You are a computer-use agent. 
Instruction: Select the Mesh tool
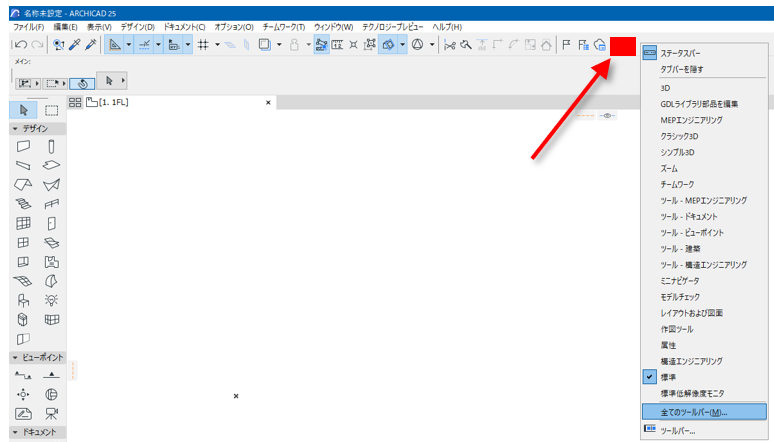point(23,281)
